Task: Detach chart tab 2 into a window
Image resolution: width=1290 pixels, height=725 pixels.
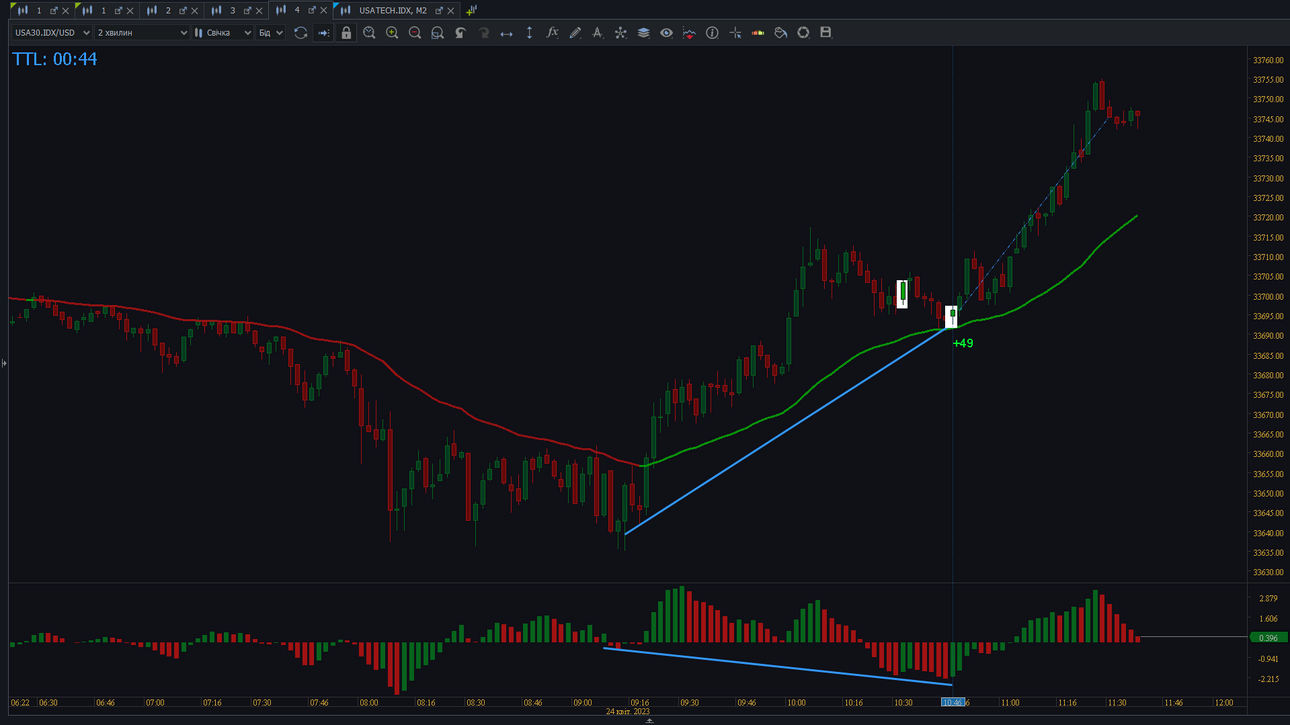Action: click(x=183, y=11)
